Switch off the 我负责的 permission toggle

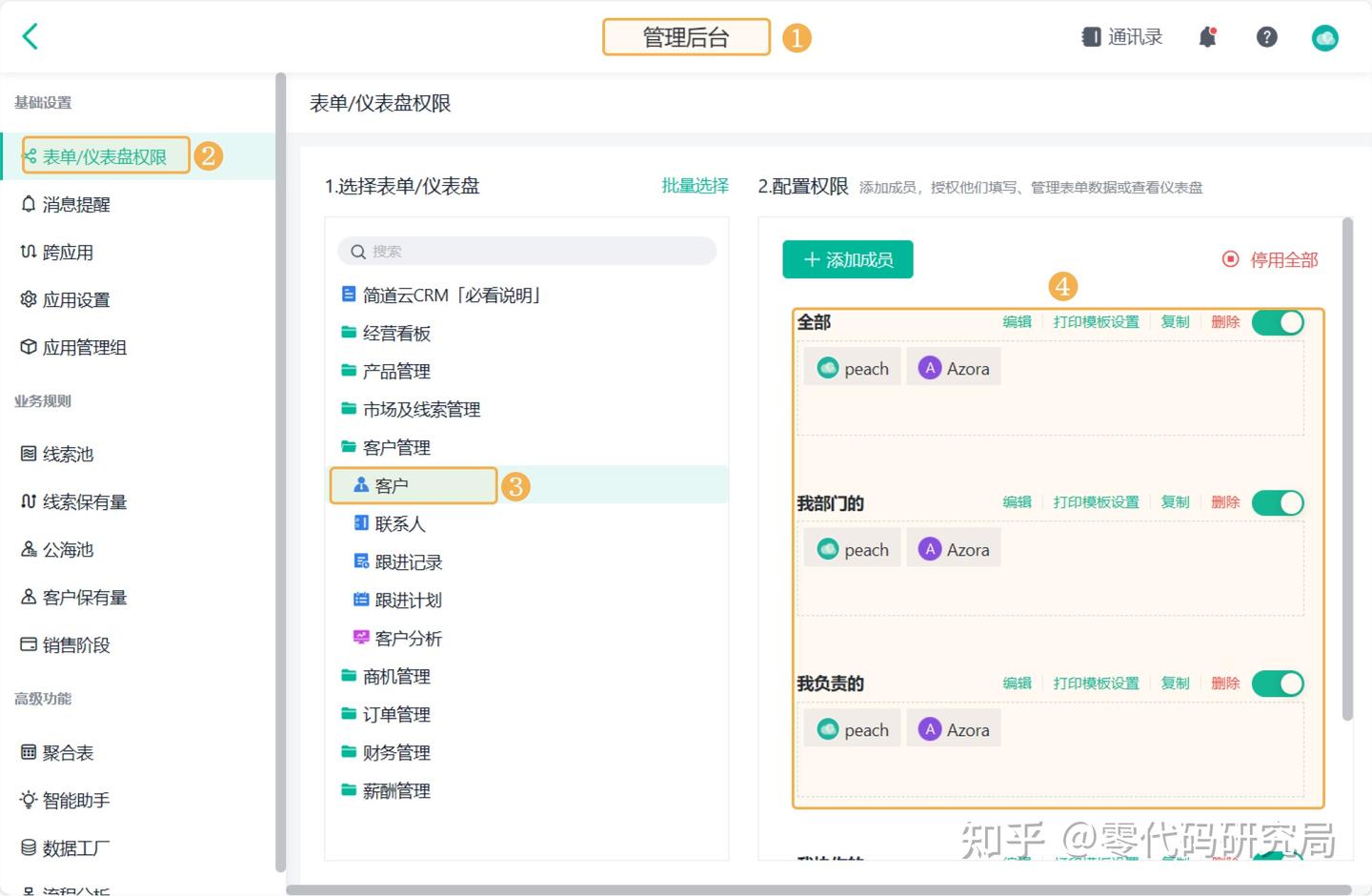1278,683
